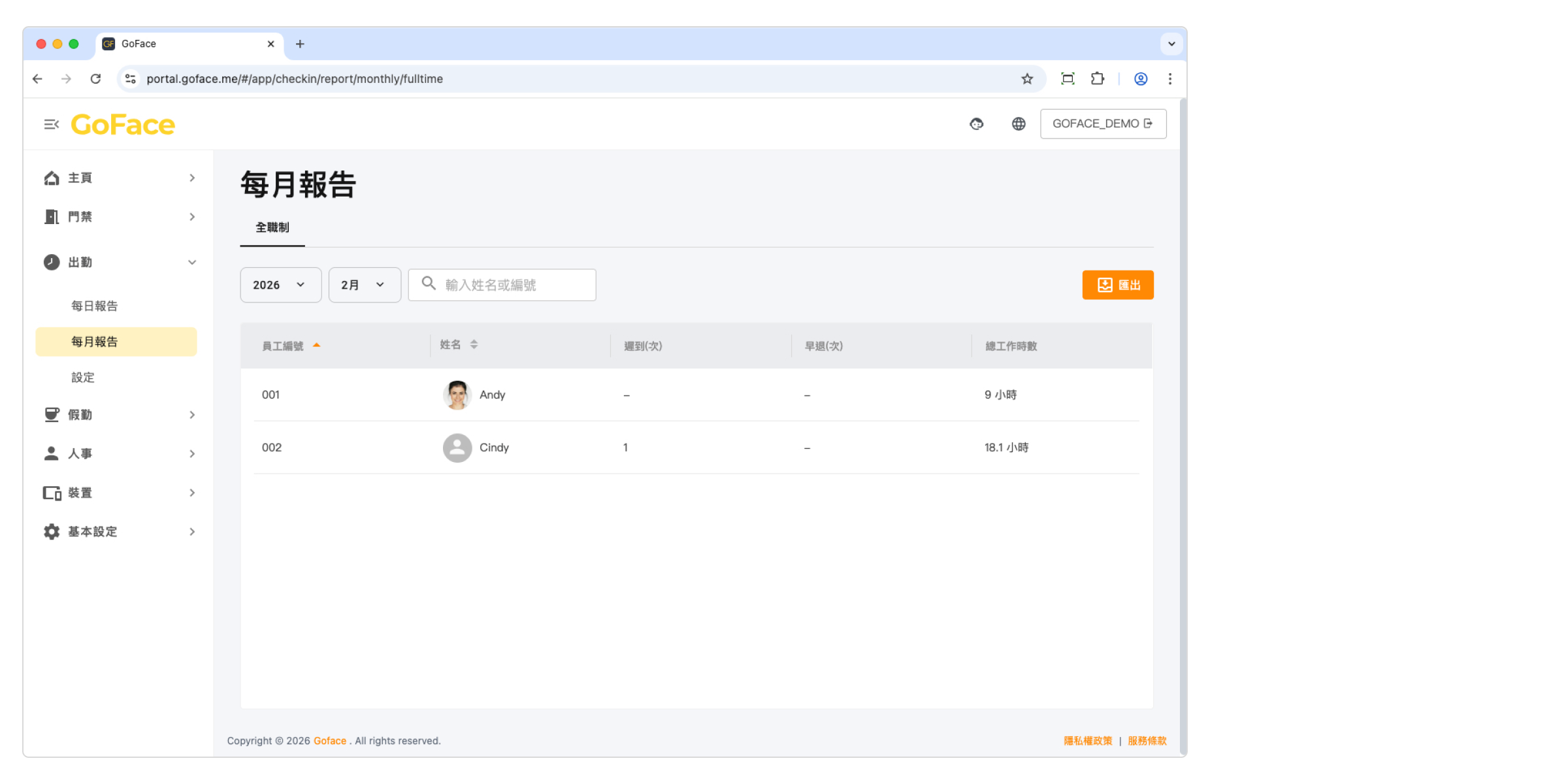This screenshot has height=784, width=1568.
Task: Select the 全職制 tab
Action: pos(272,227)
